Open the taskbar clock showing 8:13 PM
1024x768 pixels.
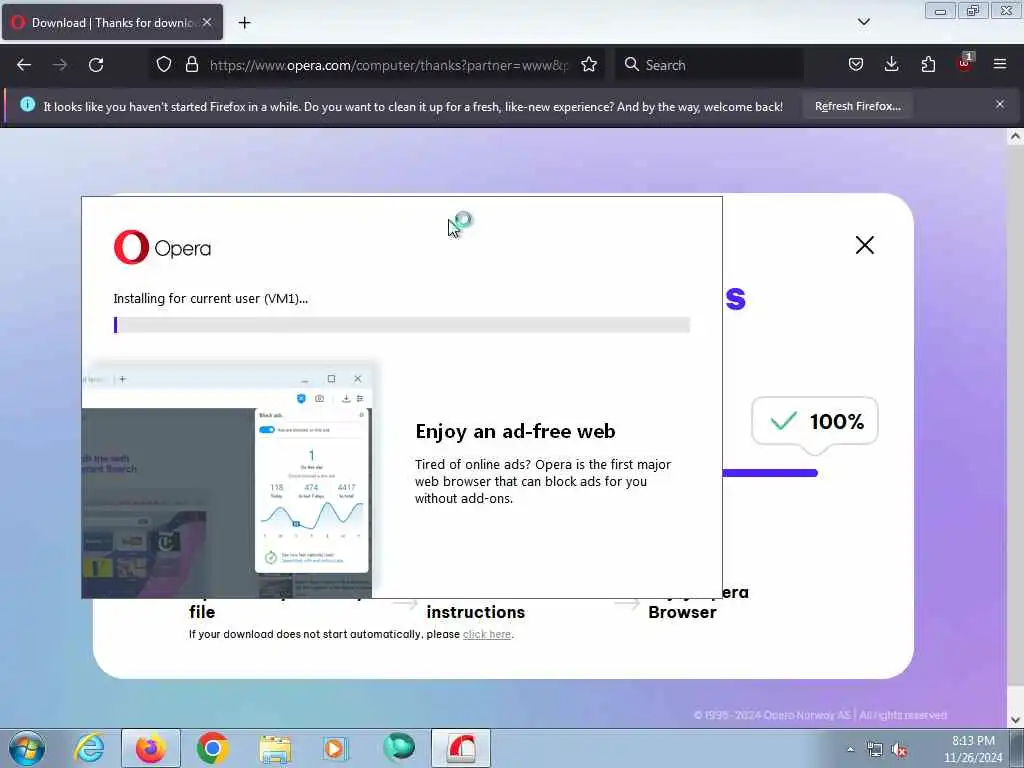973,749
